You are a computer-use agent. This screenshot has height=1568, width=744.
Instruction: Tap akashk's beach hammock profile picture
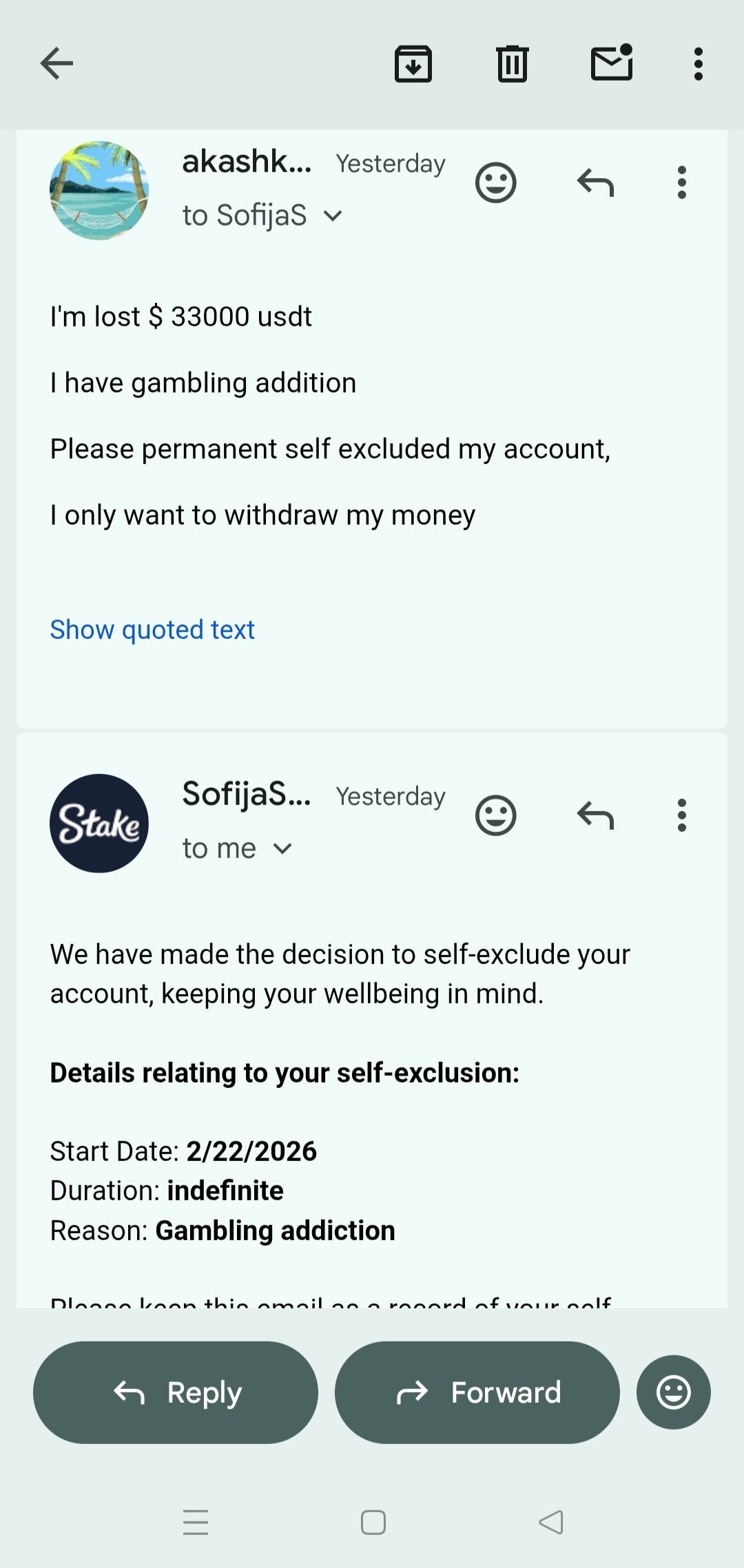point(99,191)
